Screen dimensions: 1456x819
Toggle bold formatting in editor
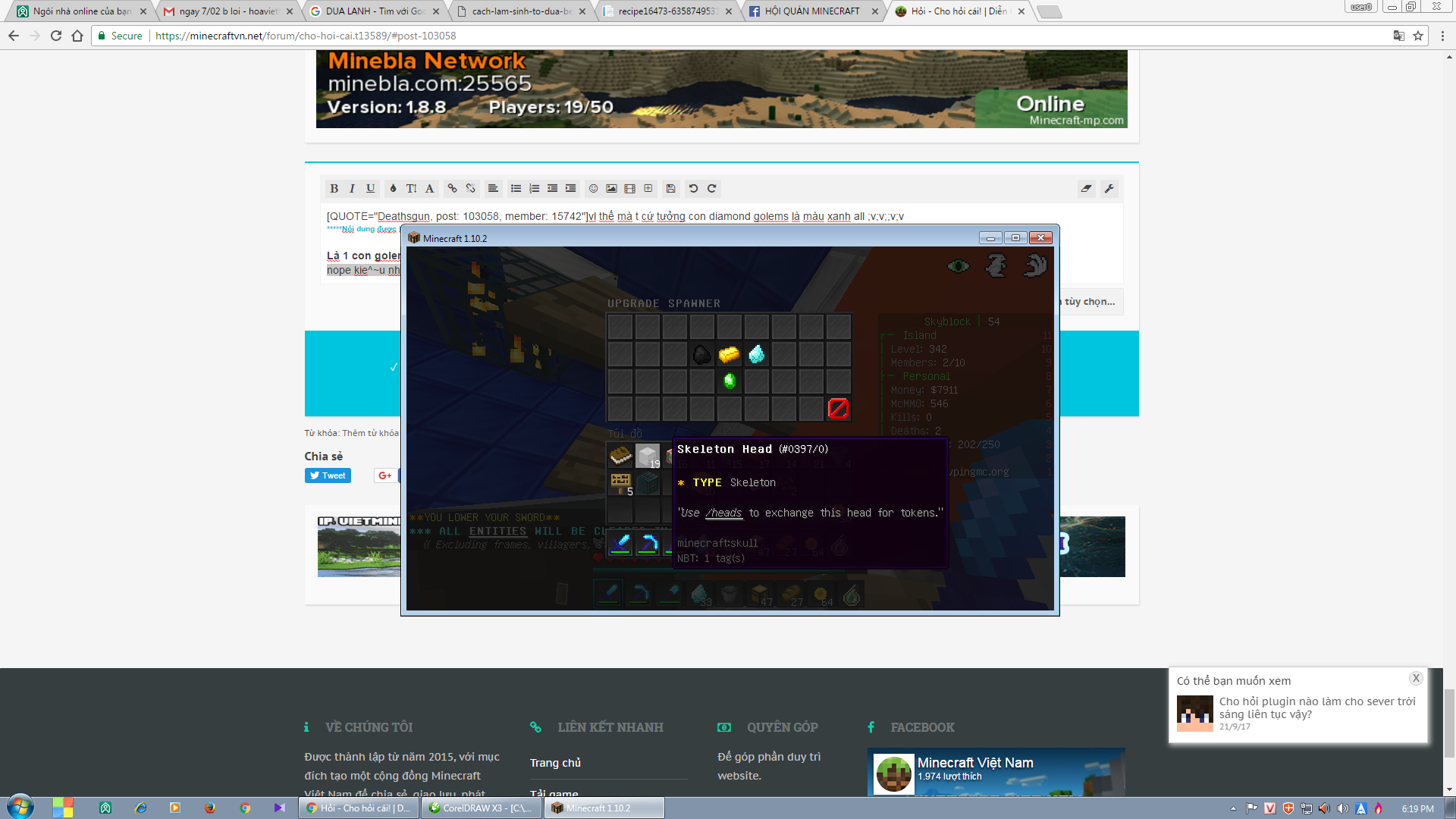pos(334,189)
